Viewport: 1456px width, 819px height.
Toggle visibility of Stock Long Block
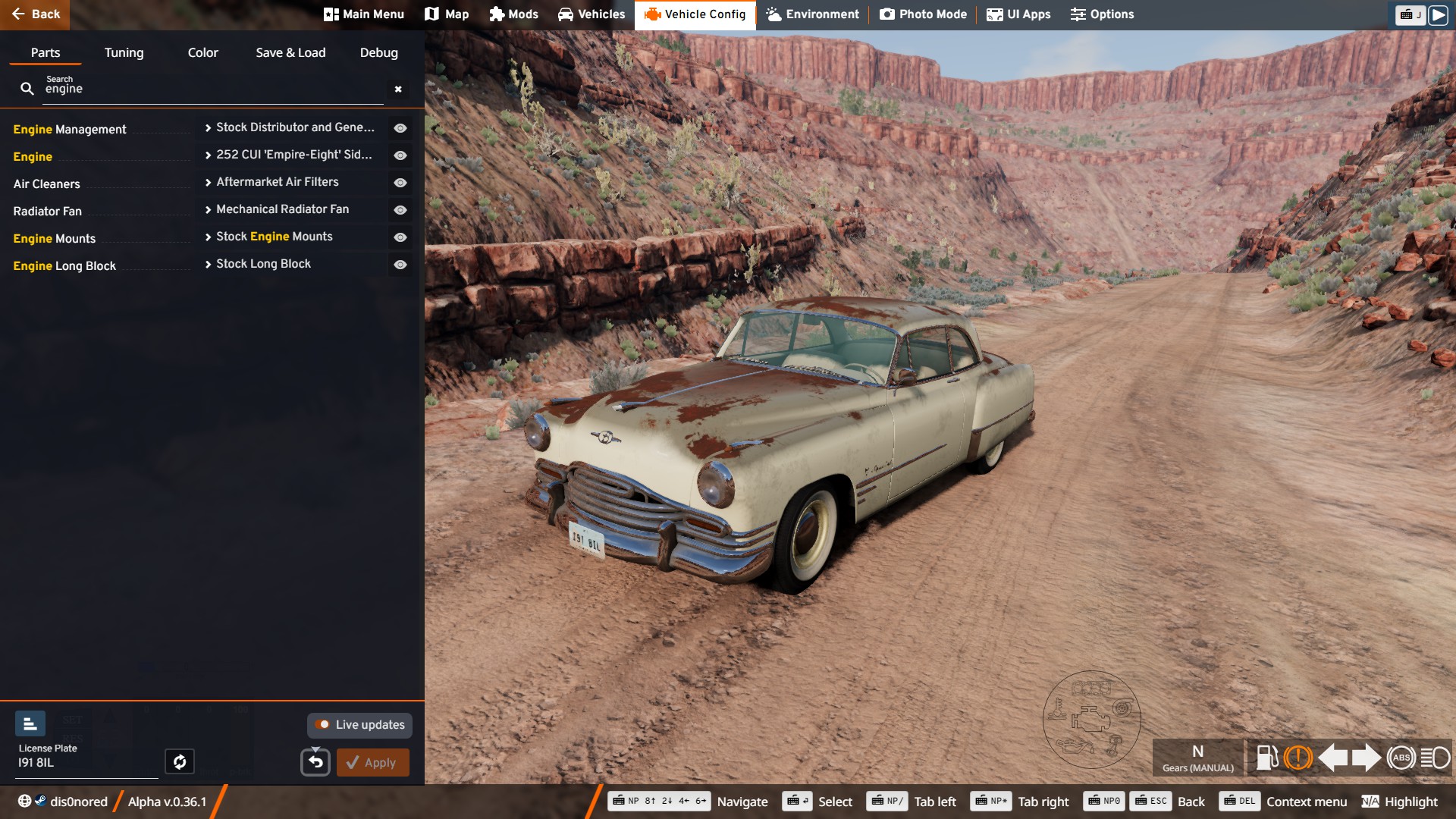point(400,265)
